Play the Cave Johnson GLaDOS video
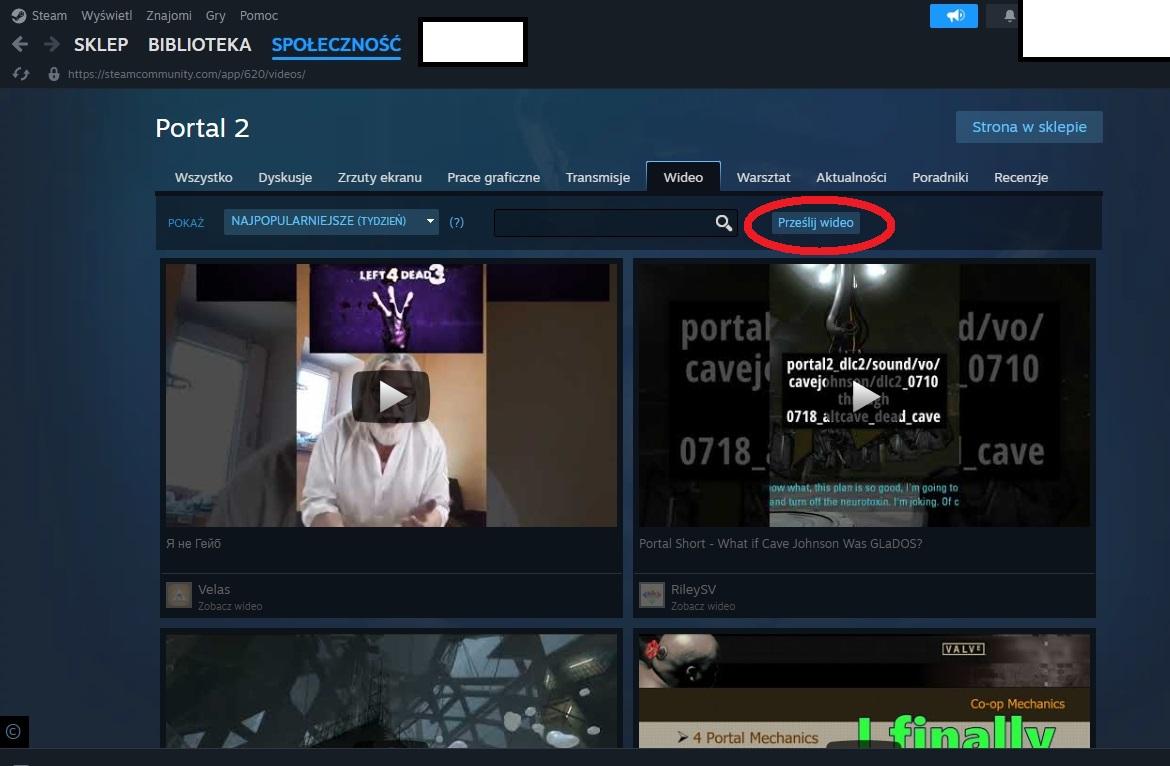 pos(865,396)
